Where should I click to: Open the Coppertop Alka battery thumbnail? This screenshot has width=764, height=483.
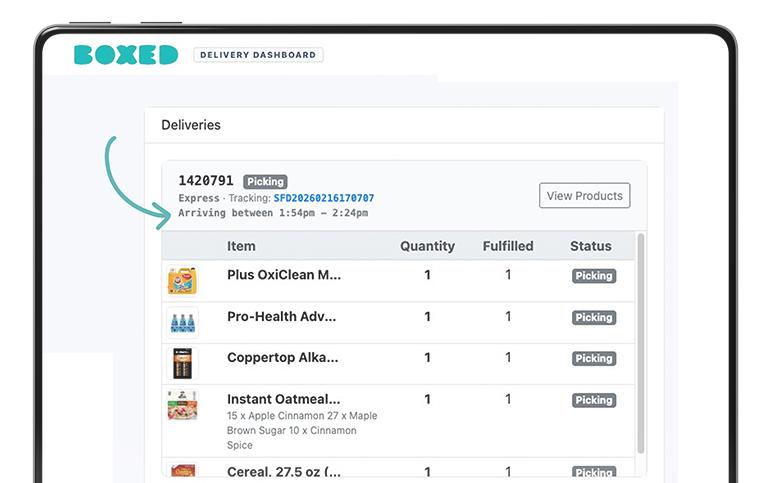point(182,364)
